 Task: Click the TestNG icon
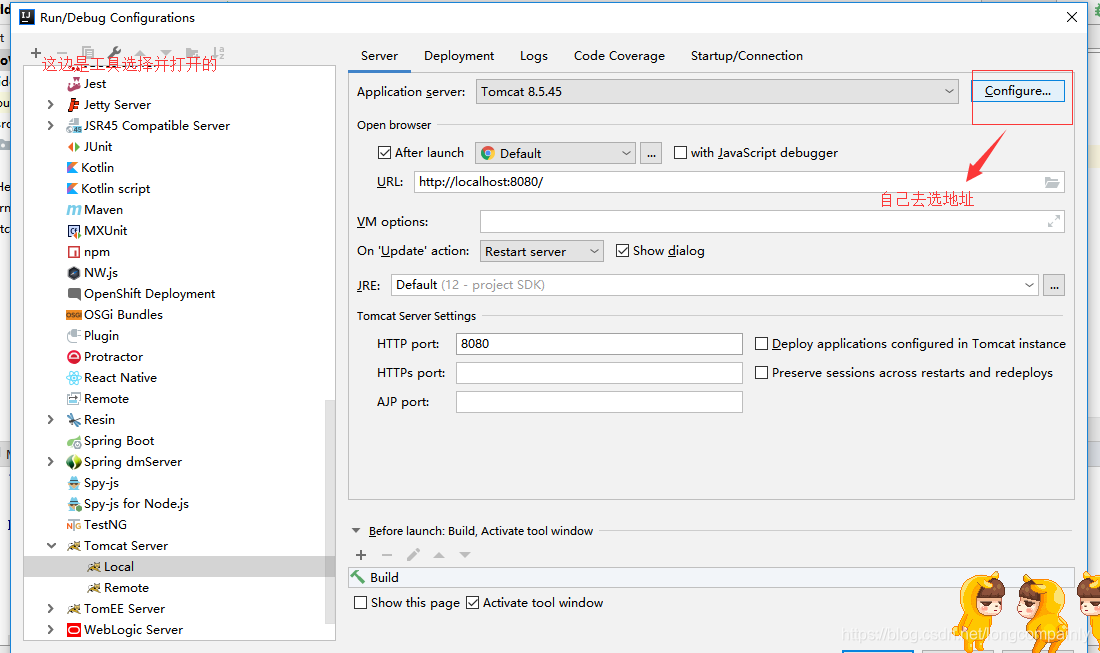click(74, 525)
